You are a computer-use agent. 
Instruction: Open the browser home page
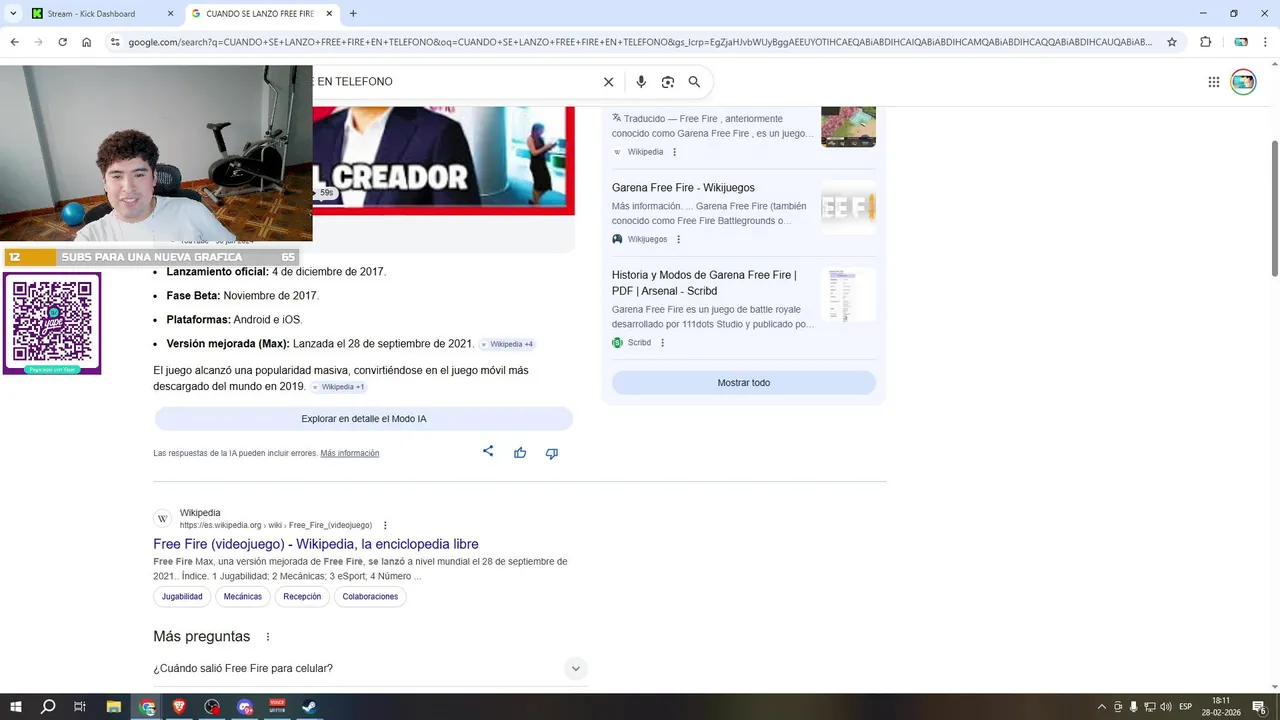tap(86, 42)
